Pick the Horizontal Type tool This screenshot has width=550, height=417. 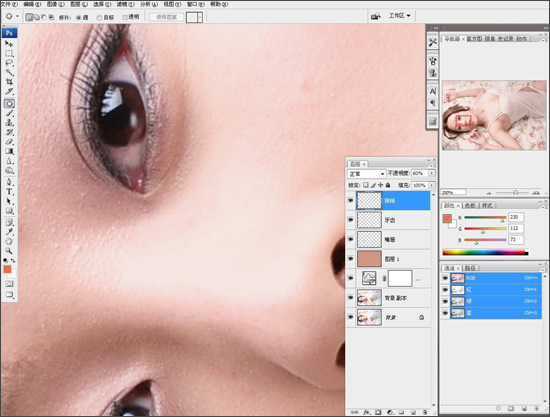coord(9,192)
